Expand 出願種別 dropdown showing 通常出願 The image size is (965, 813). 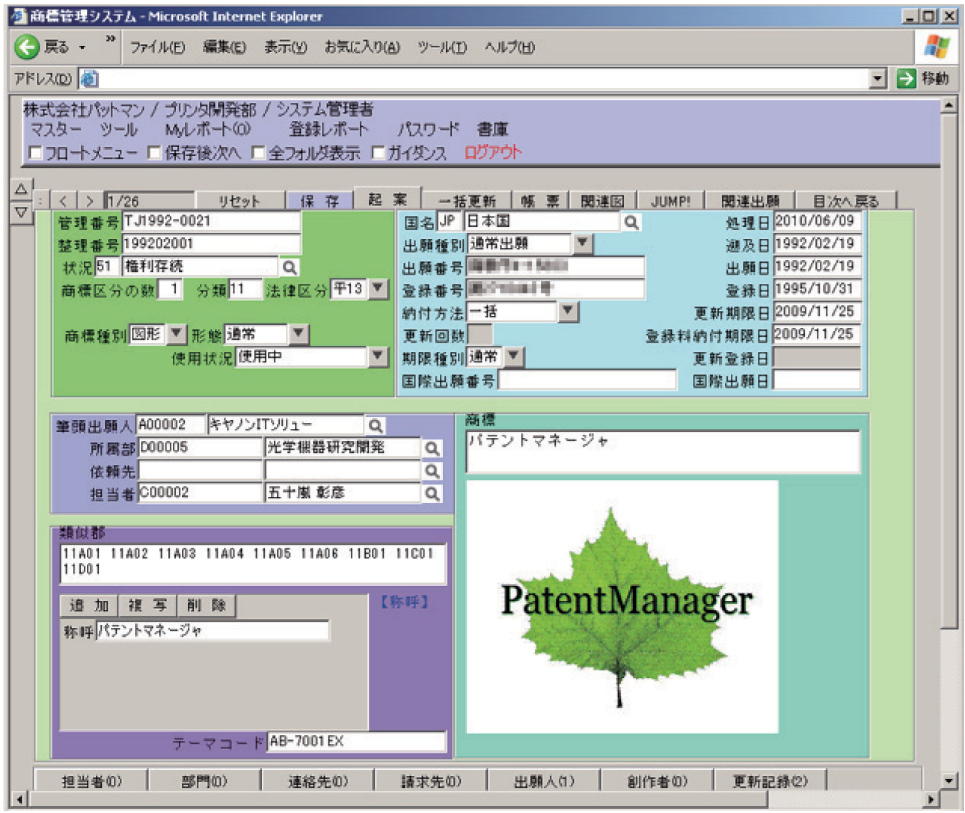(582, 244)
